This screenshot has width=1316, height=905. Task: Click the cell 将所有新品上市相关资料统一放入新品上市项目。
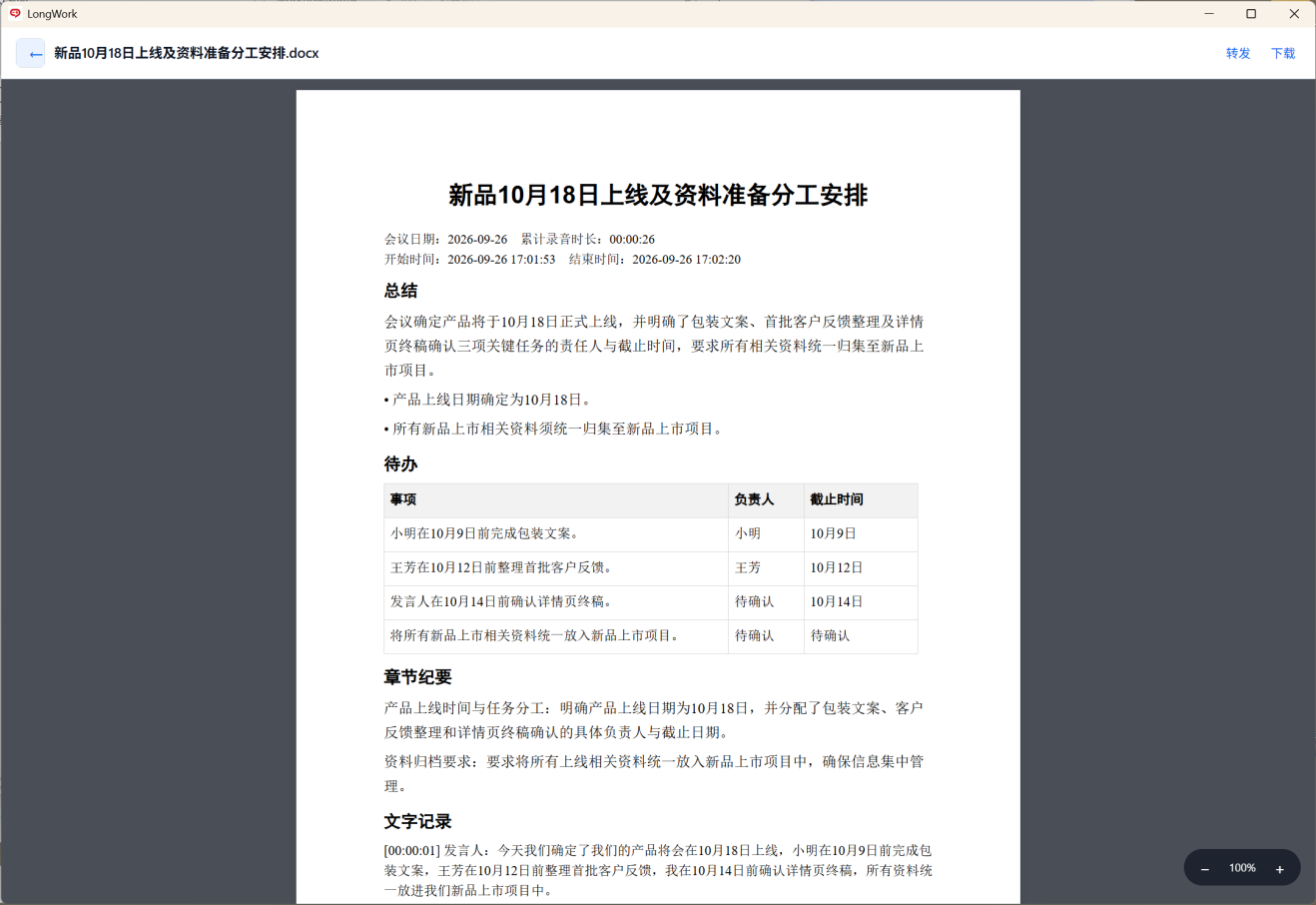click(556, 636)
